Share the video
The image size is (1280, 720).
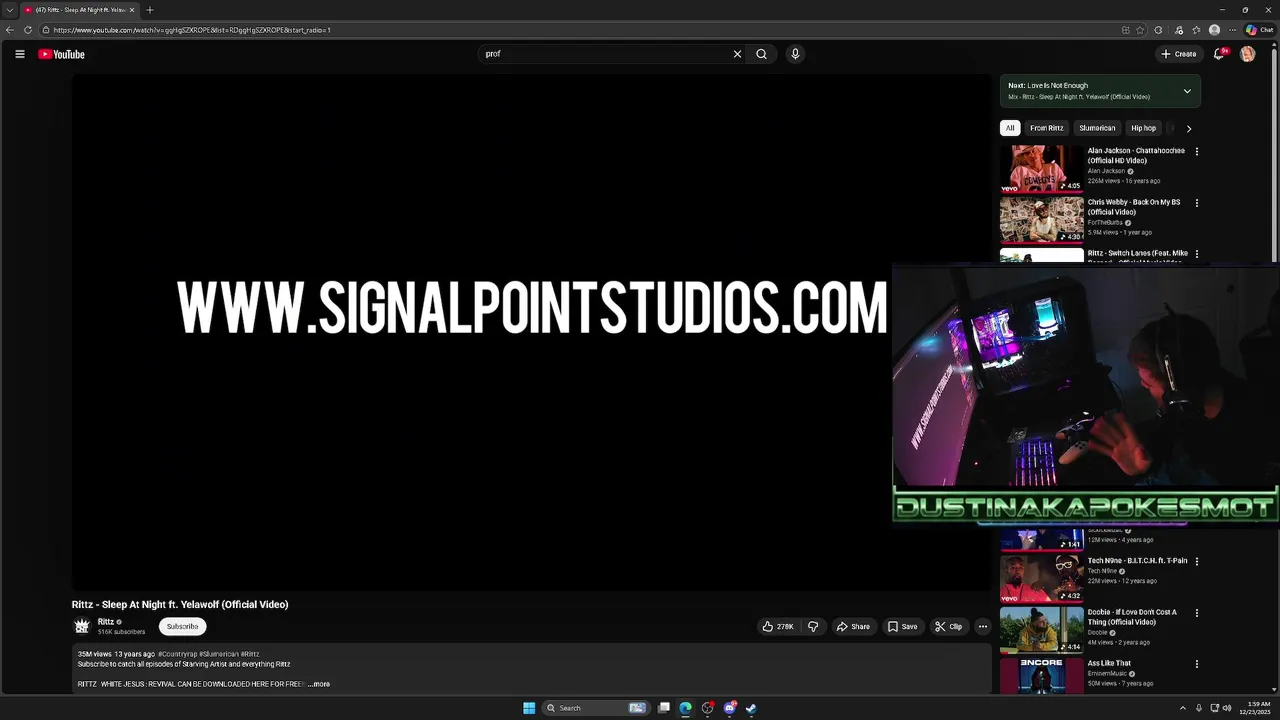pyautogui.click(x=853, y=626)
